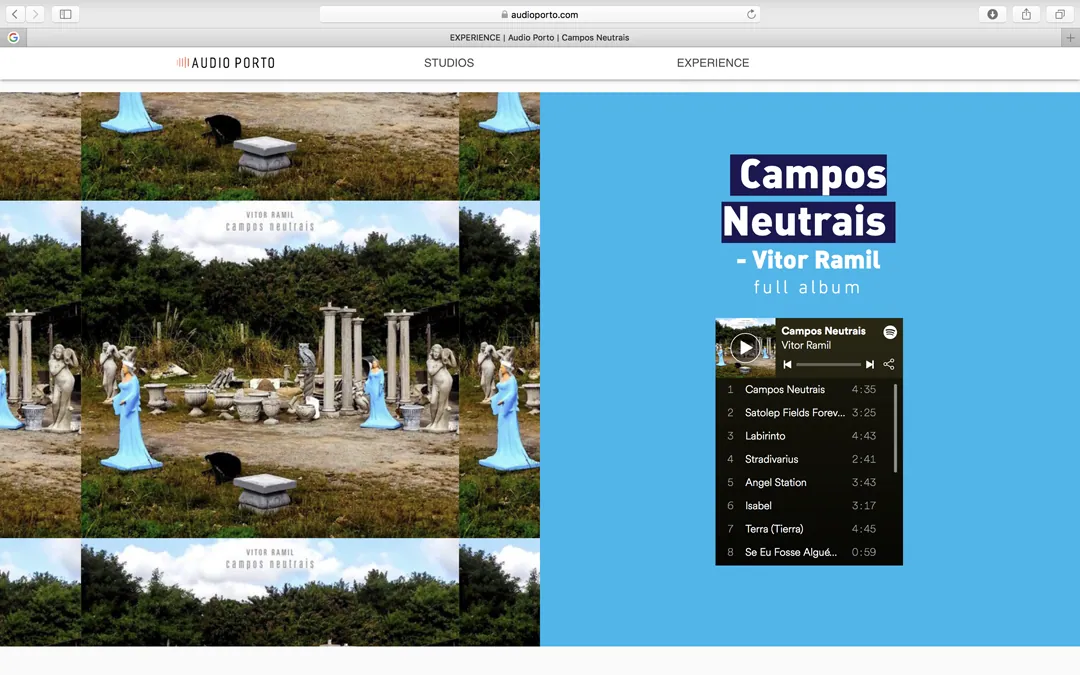Play track 5 Angel Station
Image resolution: width=1080 pixels, height=675 pixels.
click(809, 483)
